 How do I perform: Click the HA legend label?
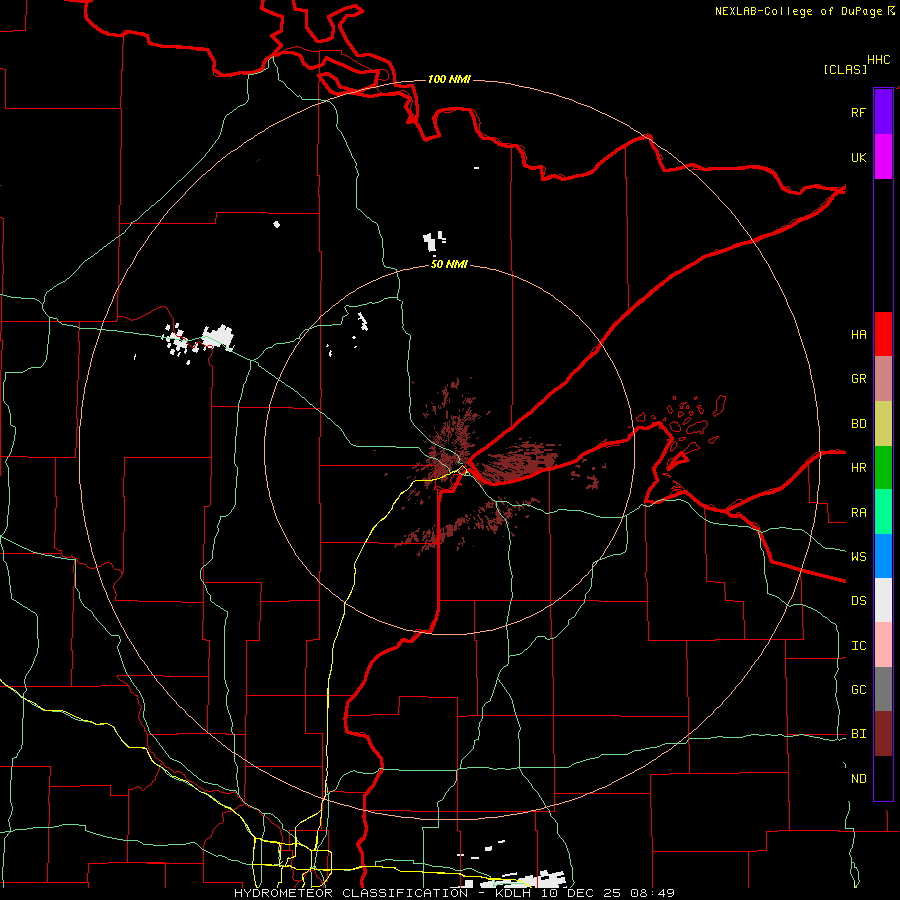pyautogui.click(x=858, y=334)
